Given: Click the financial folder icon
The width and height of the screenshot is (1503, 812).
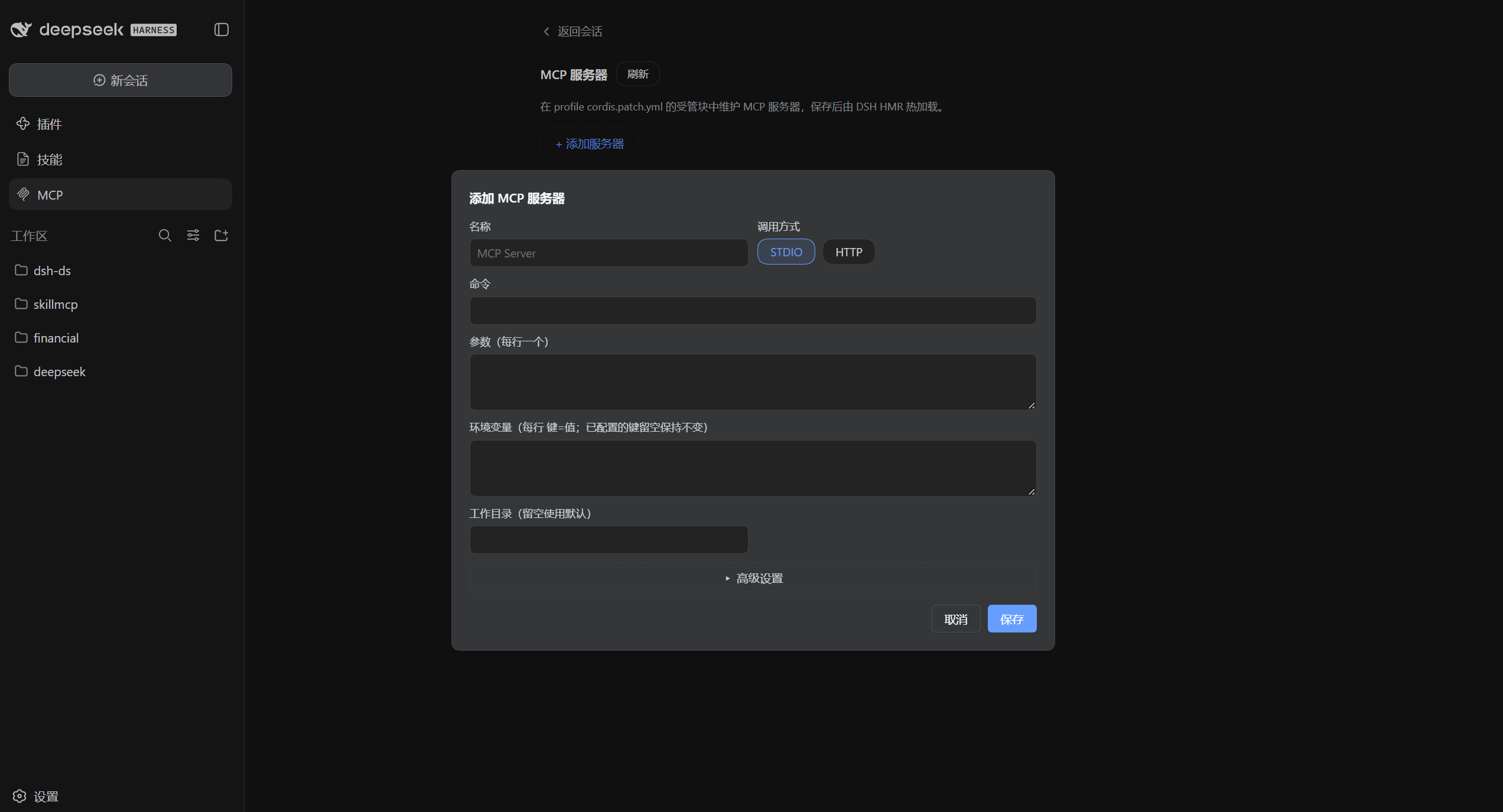Looking at the screenshot, I should (x=21, y=337).
